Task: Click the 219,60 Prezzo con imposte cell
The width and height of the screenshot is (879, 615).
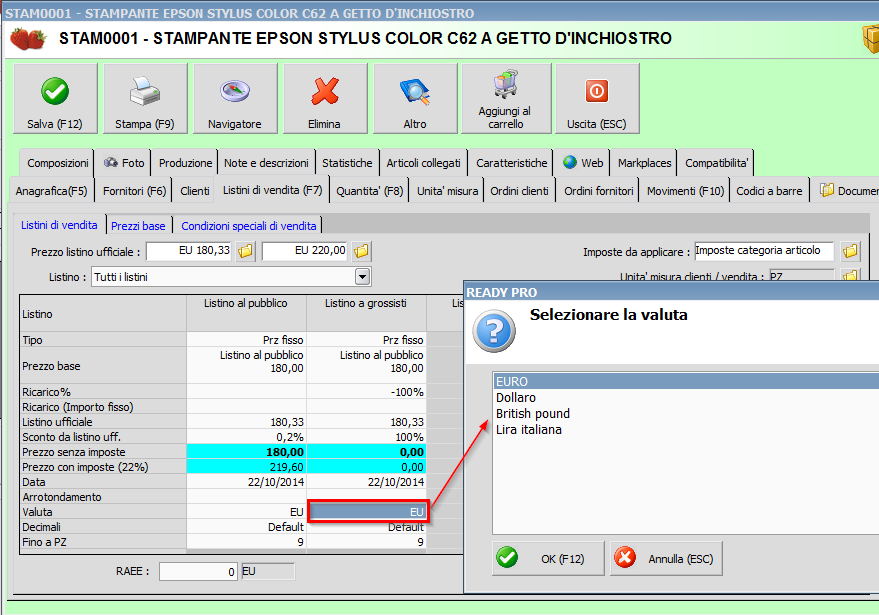Action: (246, 467)
